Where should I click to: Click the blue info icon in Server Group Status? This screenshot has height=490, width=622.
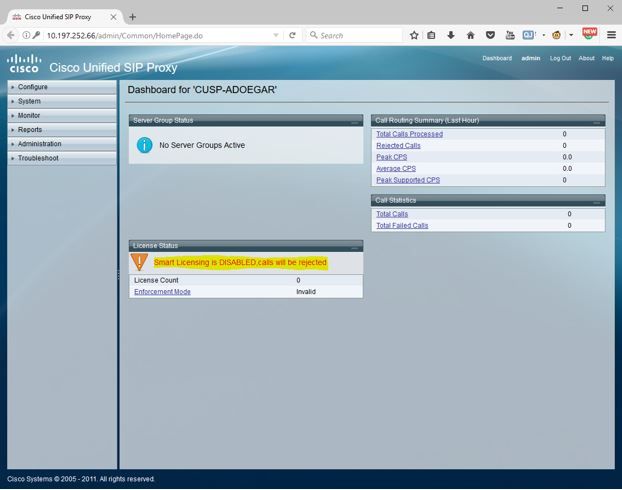(144, 145)
